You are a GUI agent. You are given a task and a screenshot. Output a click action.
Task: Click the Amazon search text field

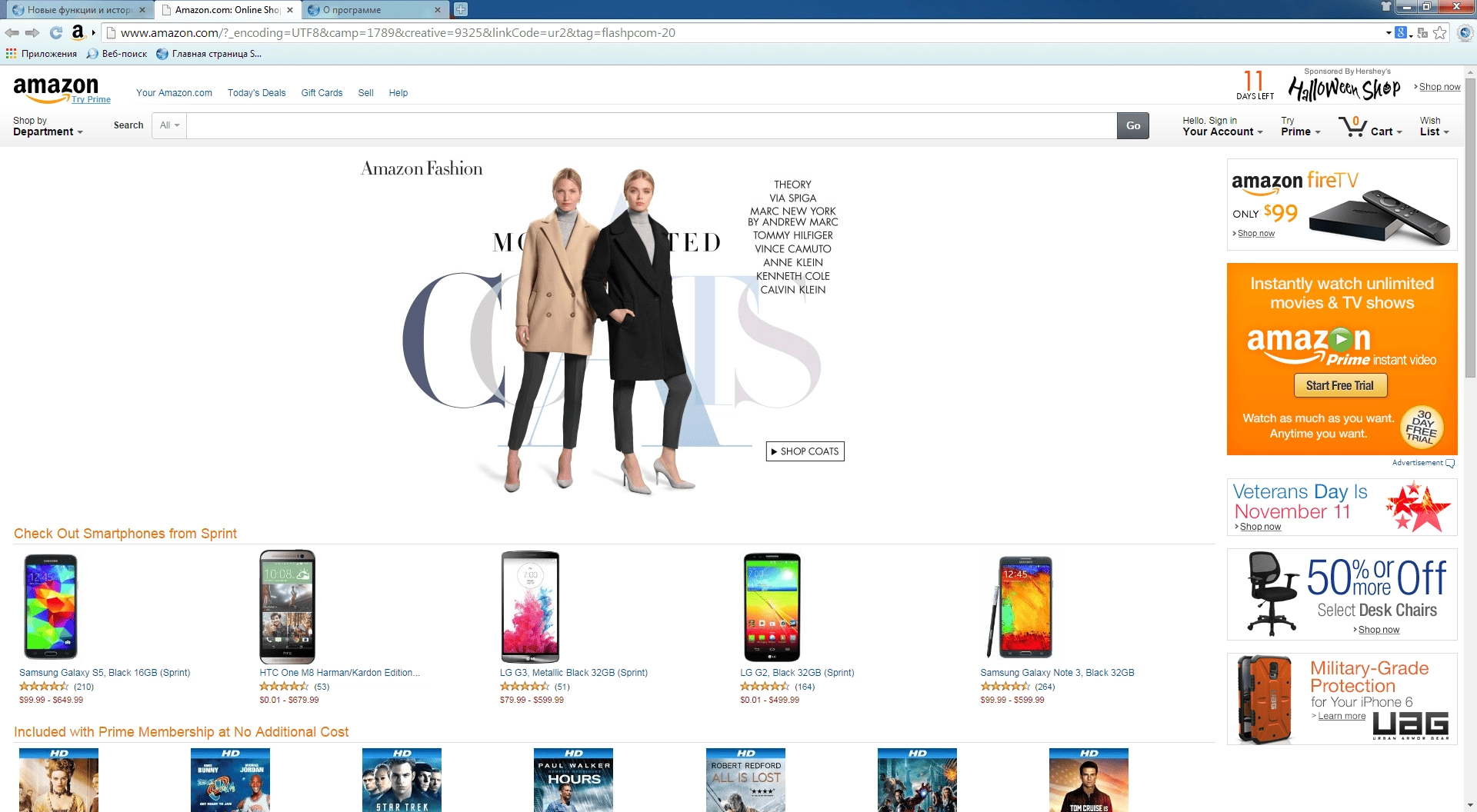click(x=652, y=125)
